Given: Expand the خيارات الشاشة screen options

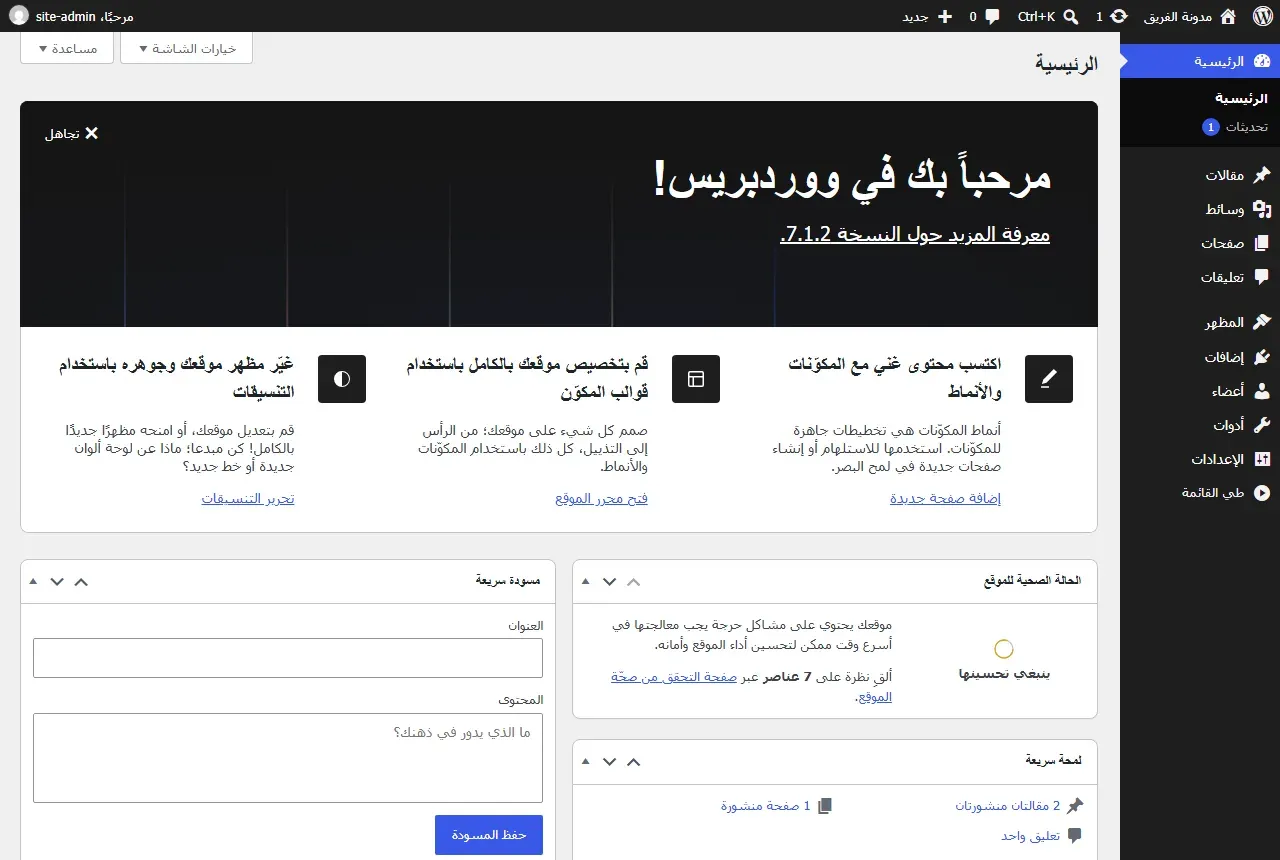Looking at the screenshot, I should click(186, 48).
